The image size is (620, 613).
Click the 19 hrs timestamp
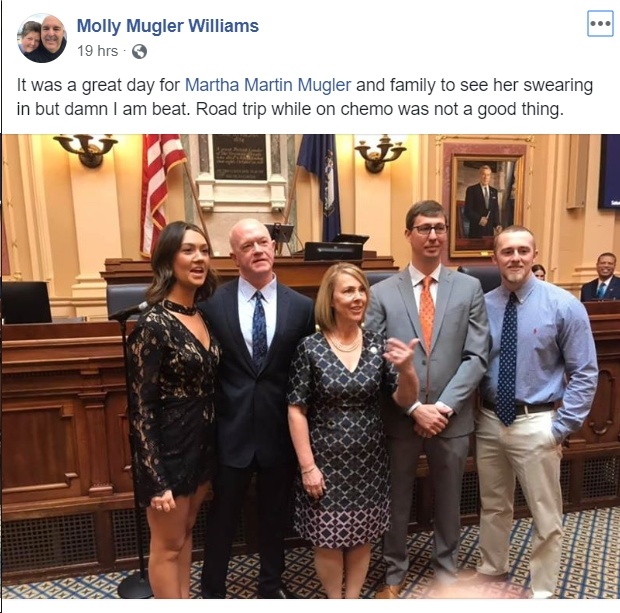(x=98, y=51)
